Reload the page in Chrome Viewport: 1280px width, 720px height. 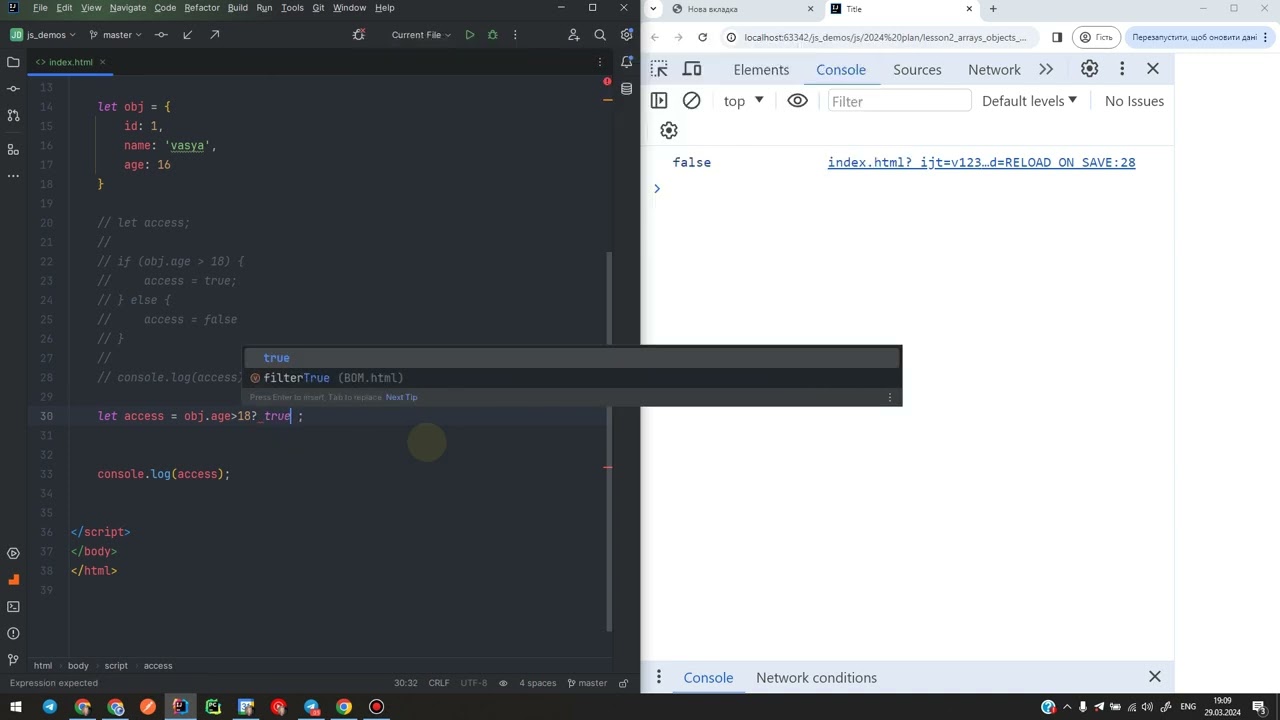coord(703,37)
